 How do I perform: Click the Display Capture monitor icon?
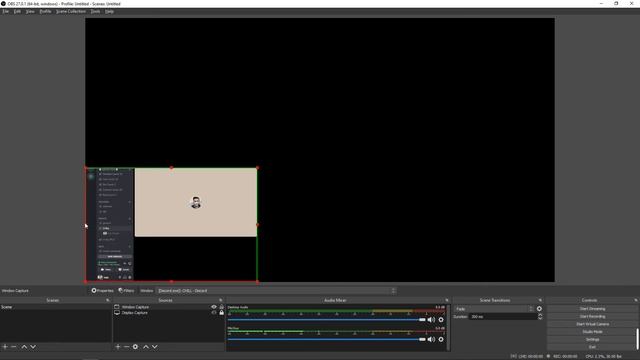(x=117, y=313)
